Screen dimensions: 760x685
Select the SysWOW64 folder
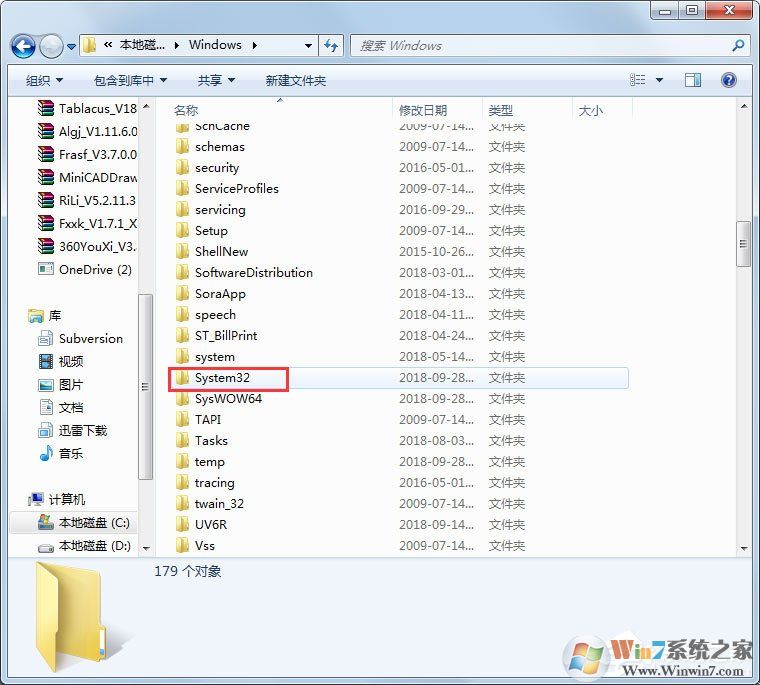pyautogui.click(x=219, y=398)
